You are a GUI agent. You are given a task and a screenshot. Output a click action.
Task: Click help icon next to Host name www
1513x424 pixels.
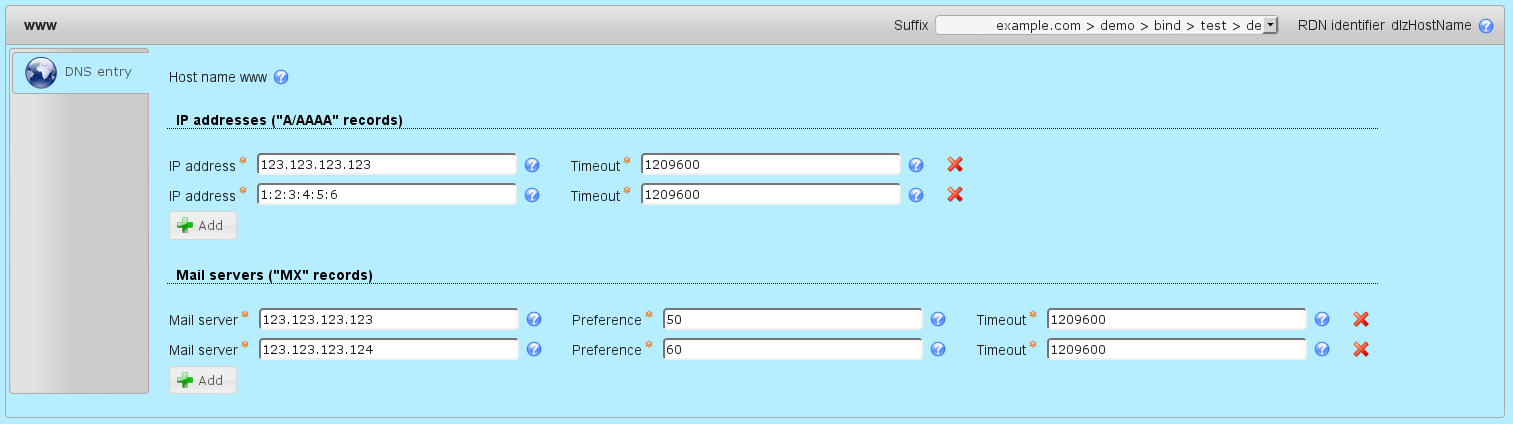[x=281, y=77]
